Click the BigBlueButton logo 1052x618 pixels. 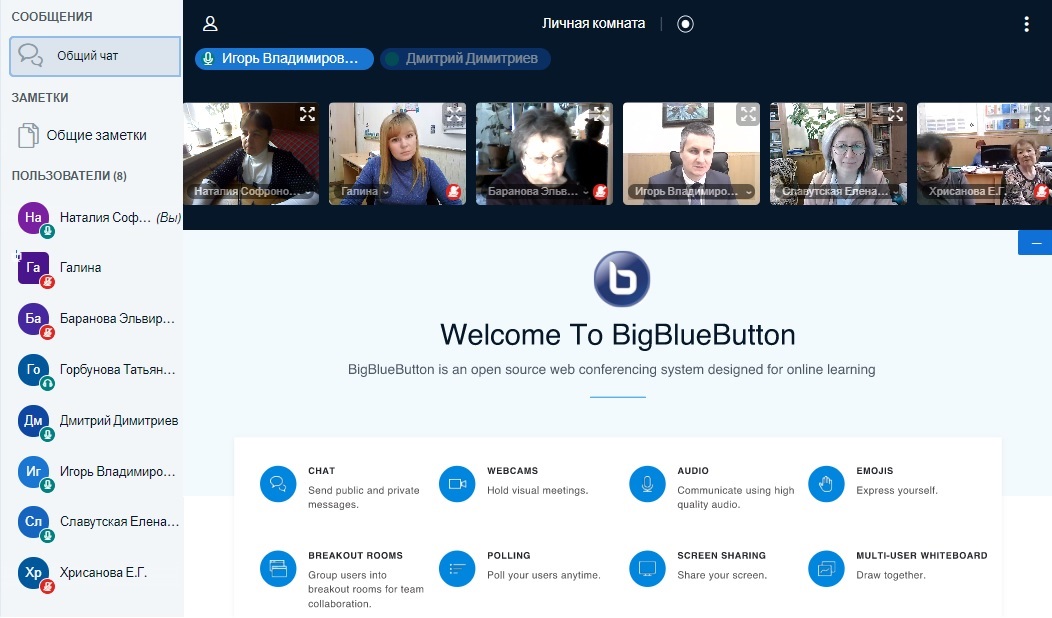click(x=621, y=279)
